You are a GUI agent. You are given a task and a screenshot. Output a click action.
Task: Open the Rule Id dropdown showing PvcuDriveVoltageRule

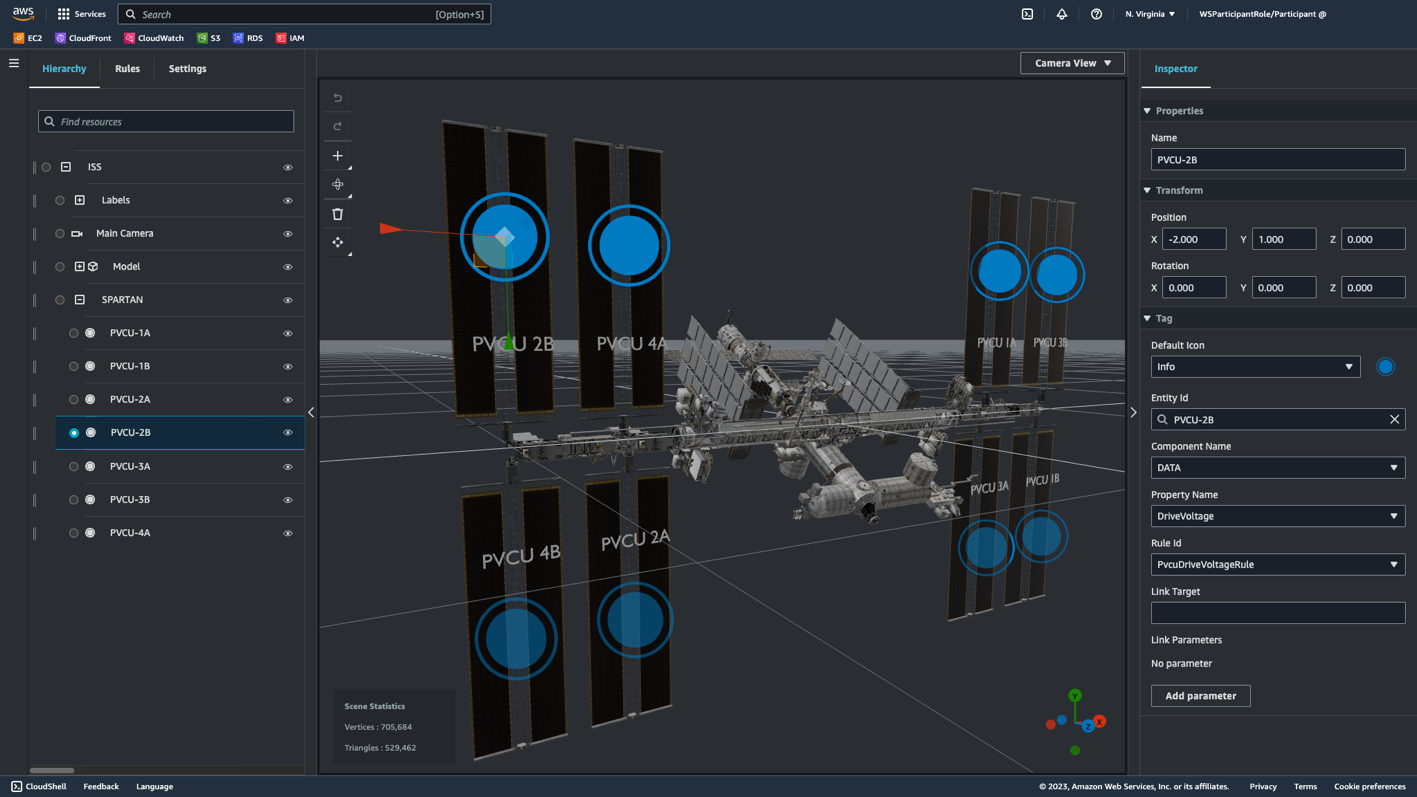point(1277,564)
